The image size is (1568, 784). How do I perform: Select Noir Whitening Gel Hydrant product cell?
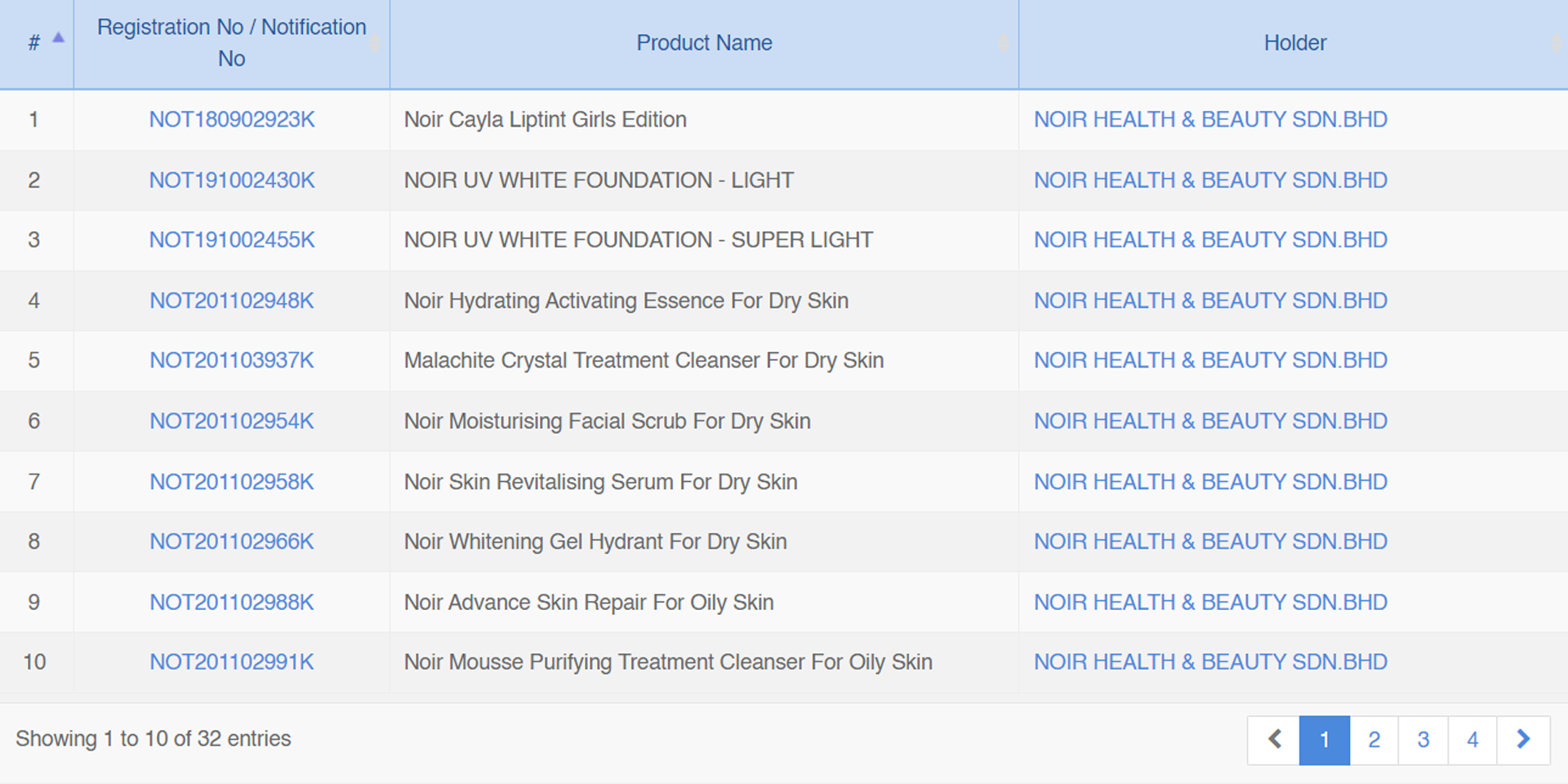click(595, 542)
